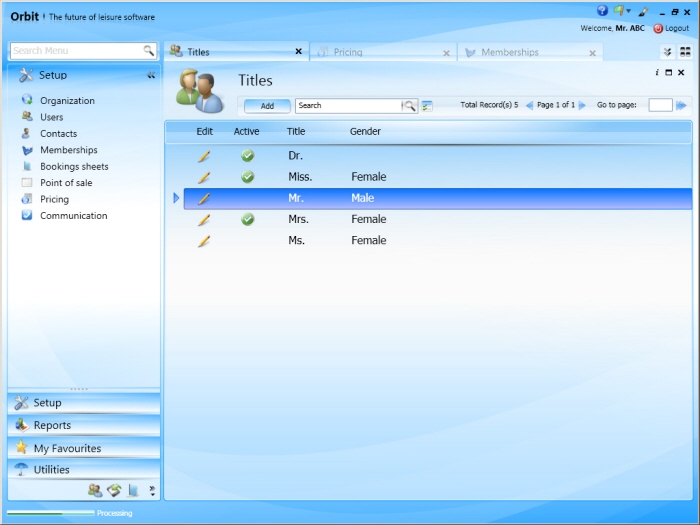Collapse the Setup panel with double chevron

151,75
